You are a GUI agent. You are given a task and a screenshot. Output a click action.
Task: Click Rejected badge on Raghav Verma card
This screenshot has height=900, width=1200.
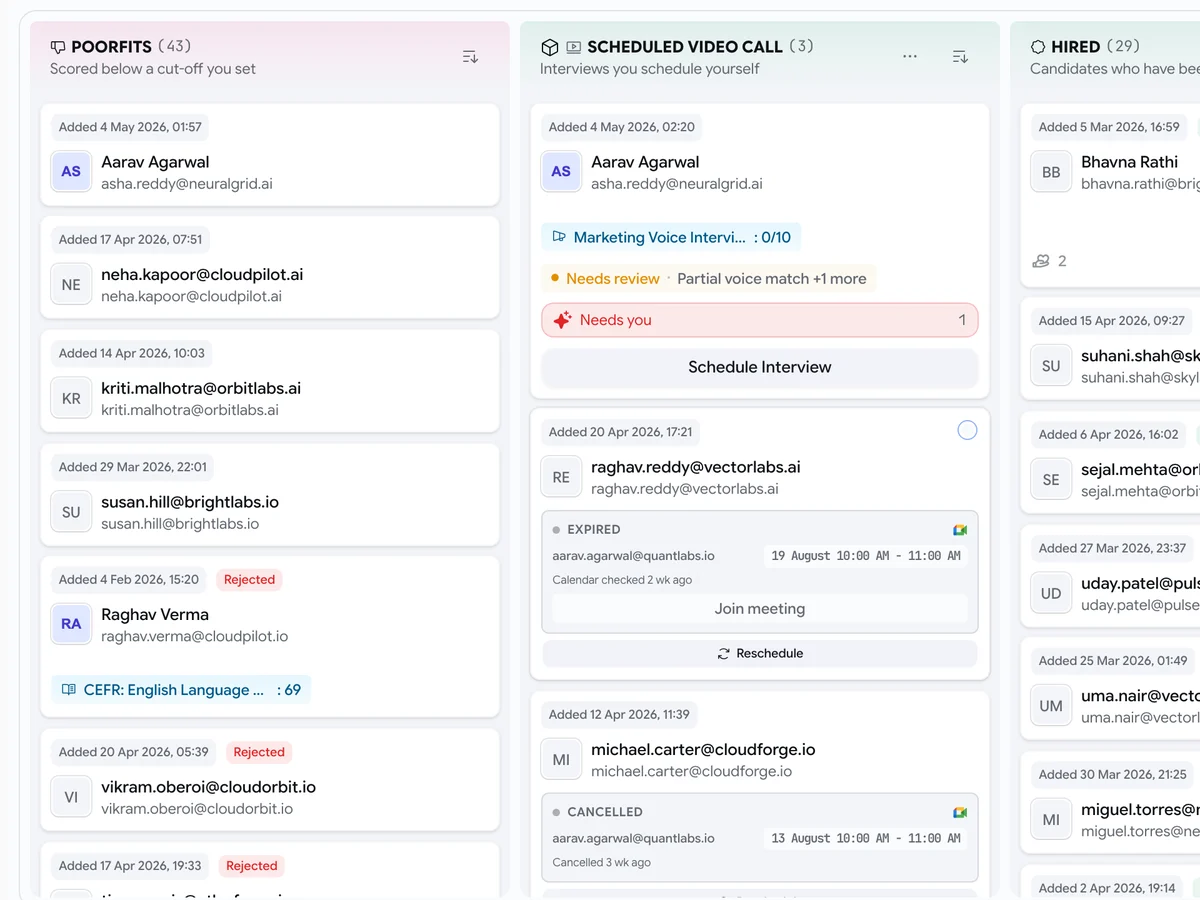pos(249,579)
